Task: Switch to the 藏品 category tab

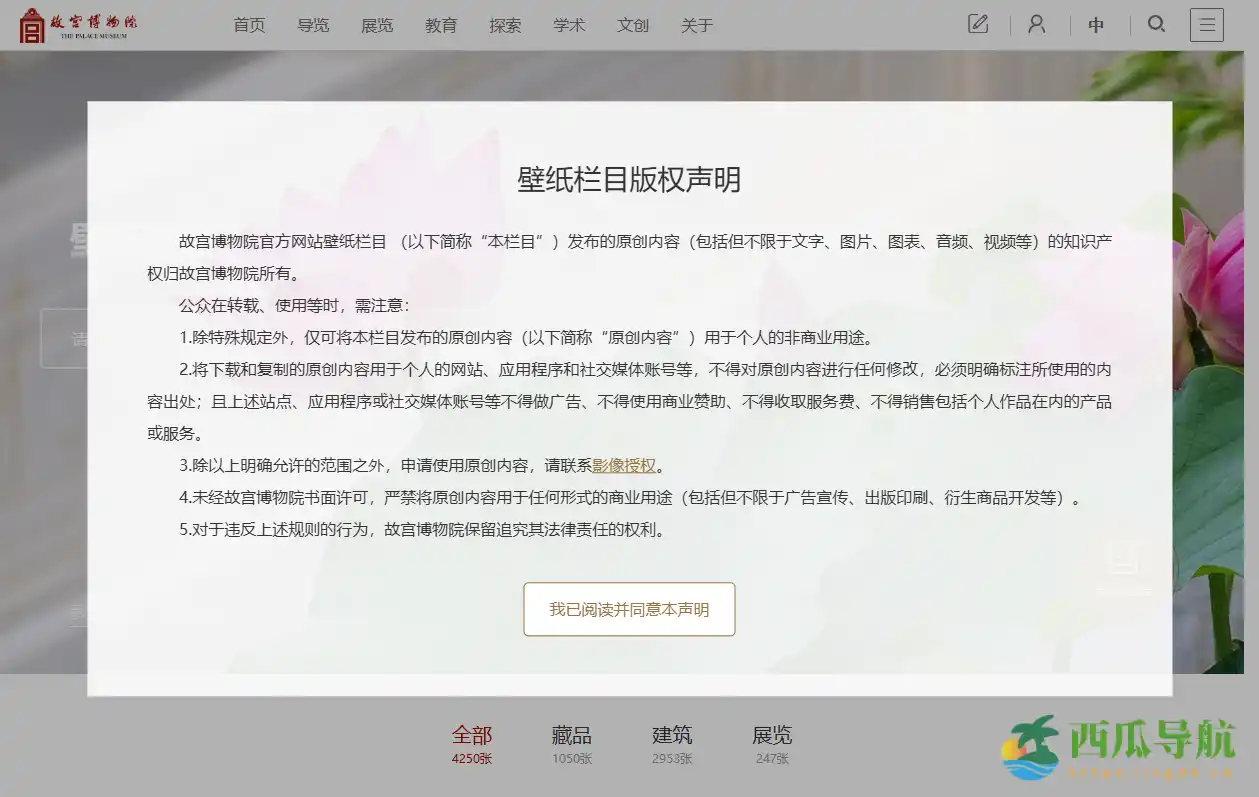Action: click(571, 735)
